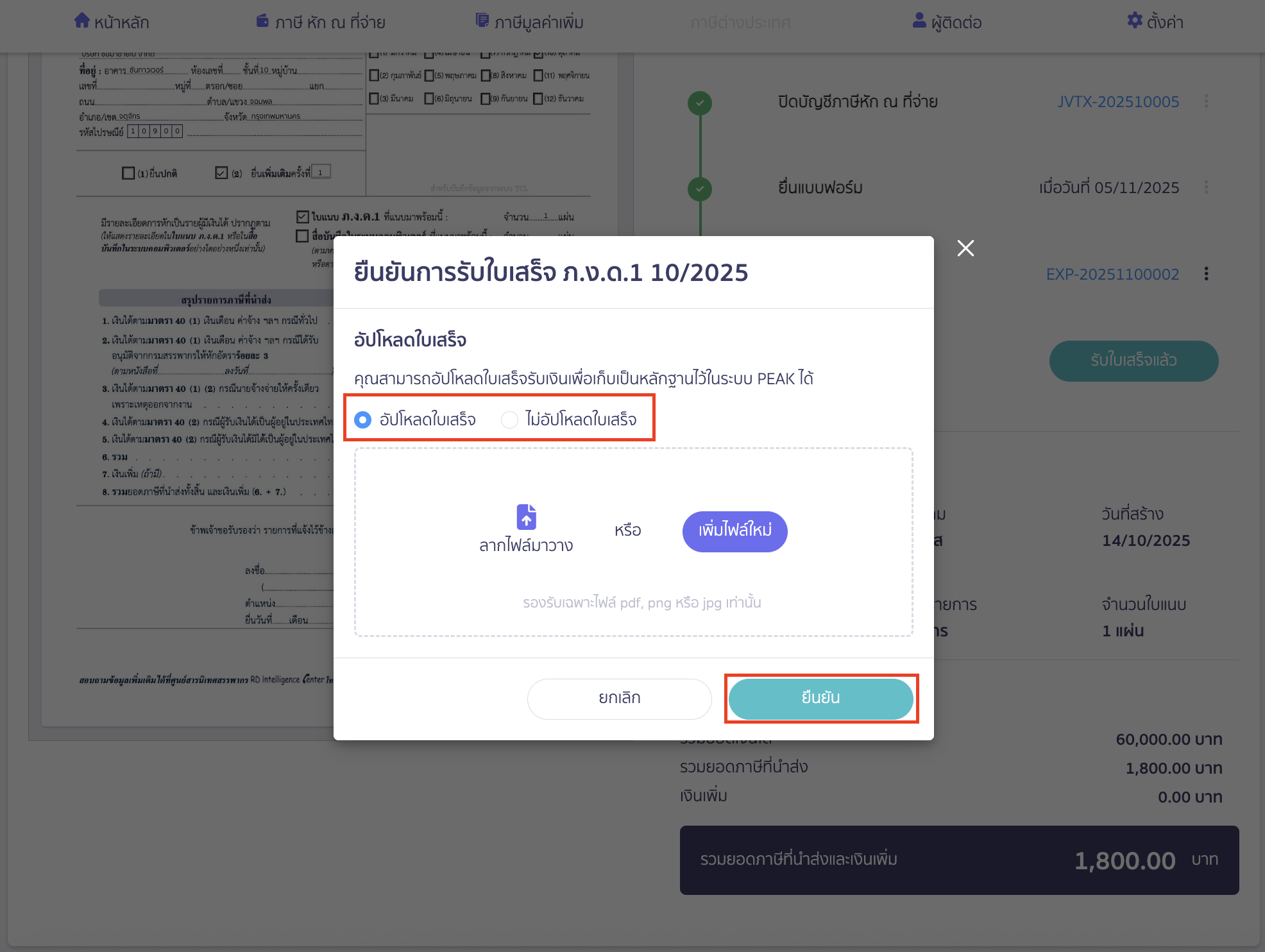
Task: Open the kebab menu next to EXP-20251100002
Action: point(1207,273)
